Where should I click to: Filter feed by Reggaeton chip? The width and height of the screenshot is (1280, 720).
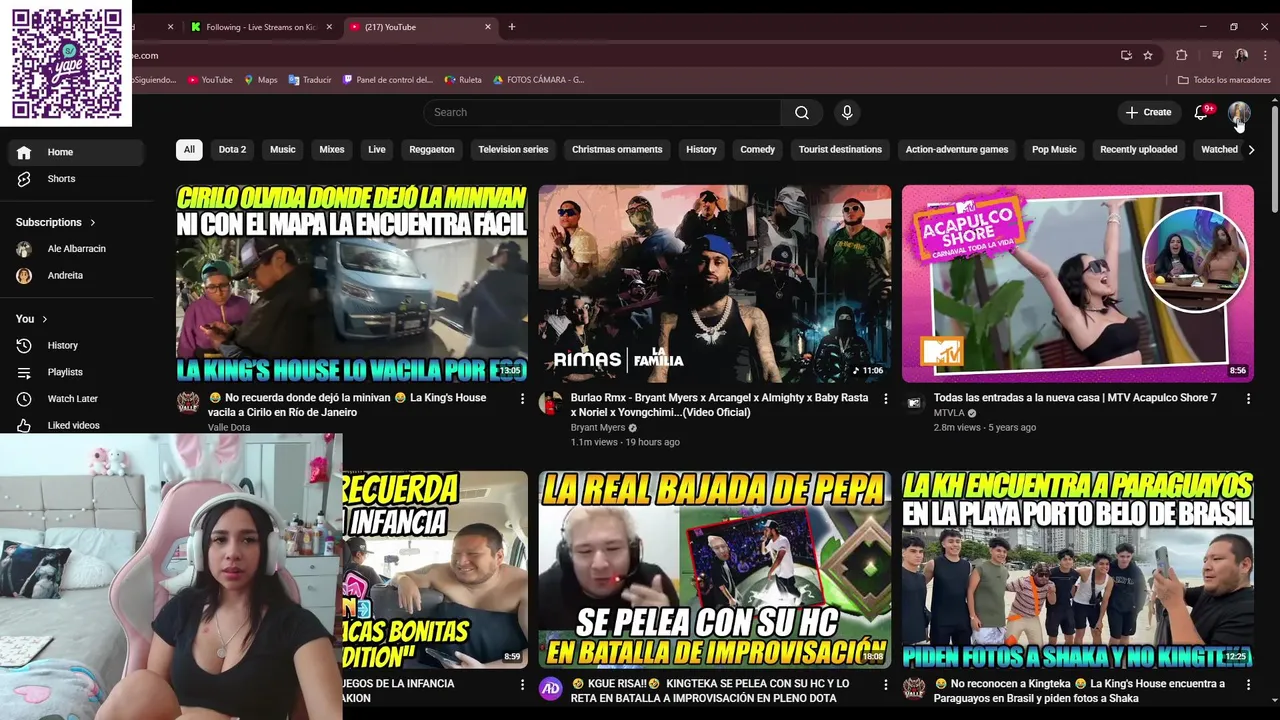(432, 150)
